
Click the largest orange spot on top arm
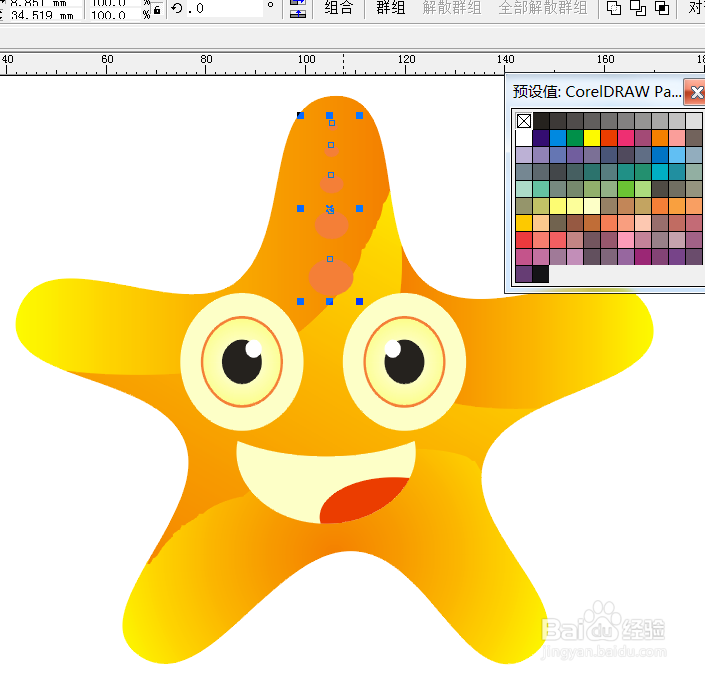click(330, 277)
